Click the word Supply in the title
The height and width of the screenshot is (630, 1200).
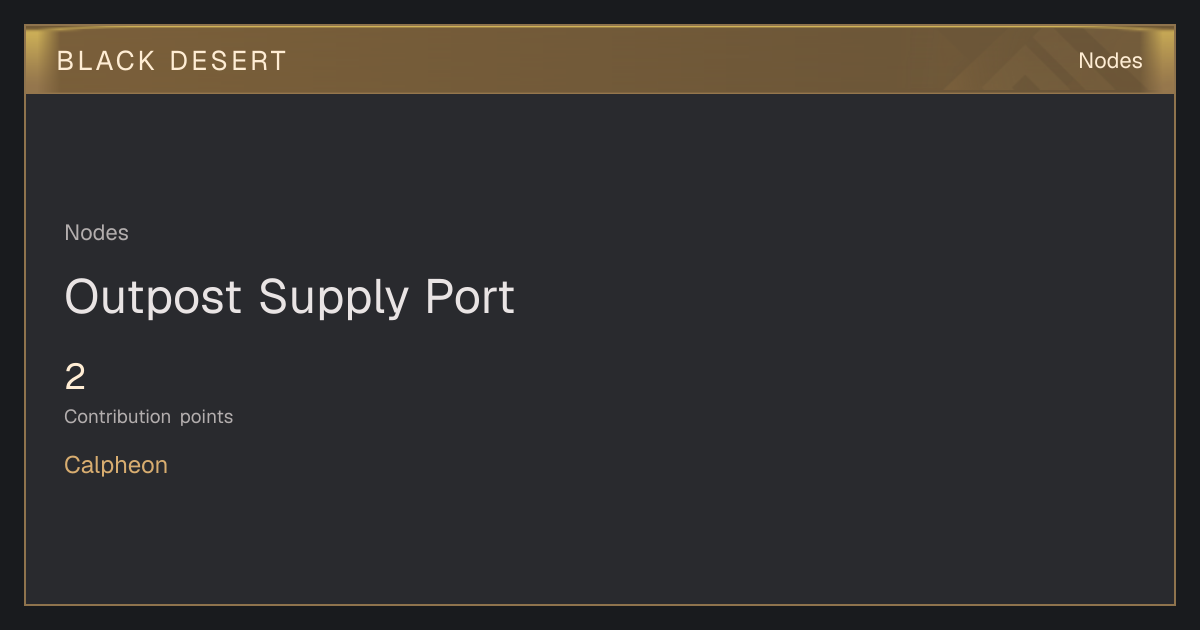(x=334, y=298)
